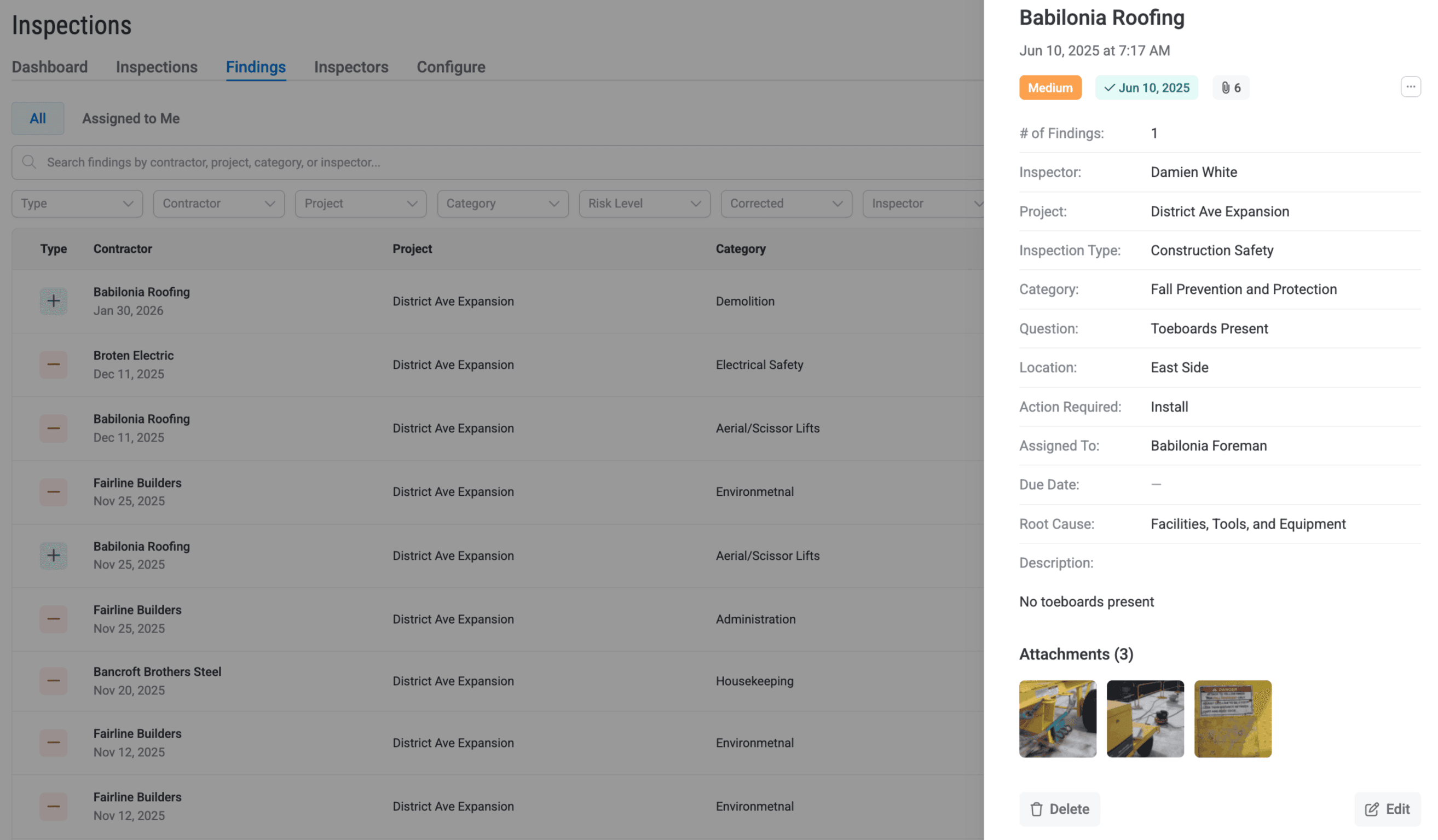Screen dimensions: 1438x840
Task: Select the All filter toggle
Action: click(38, 119)
